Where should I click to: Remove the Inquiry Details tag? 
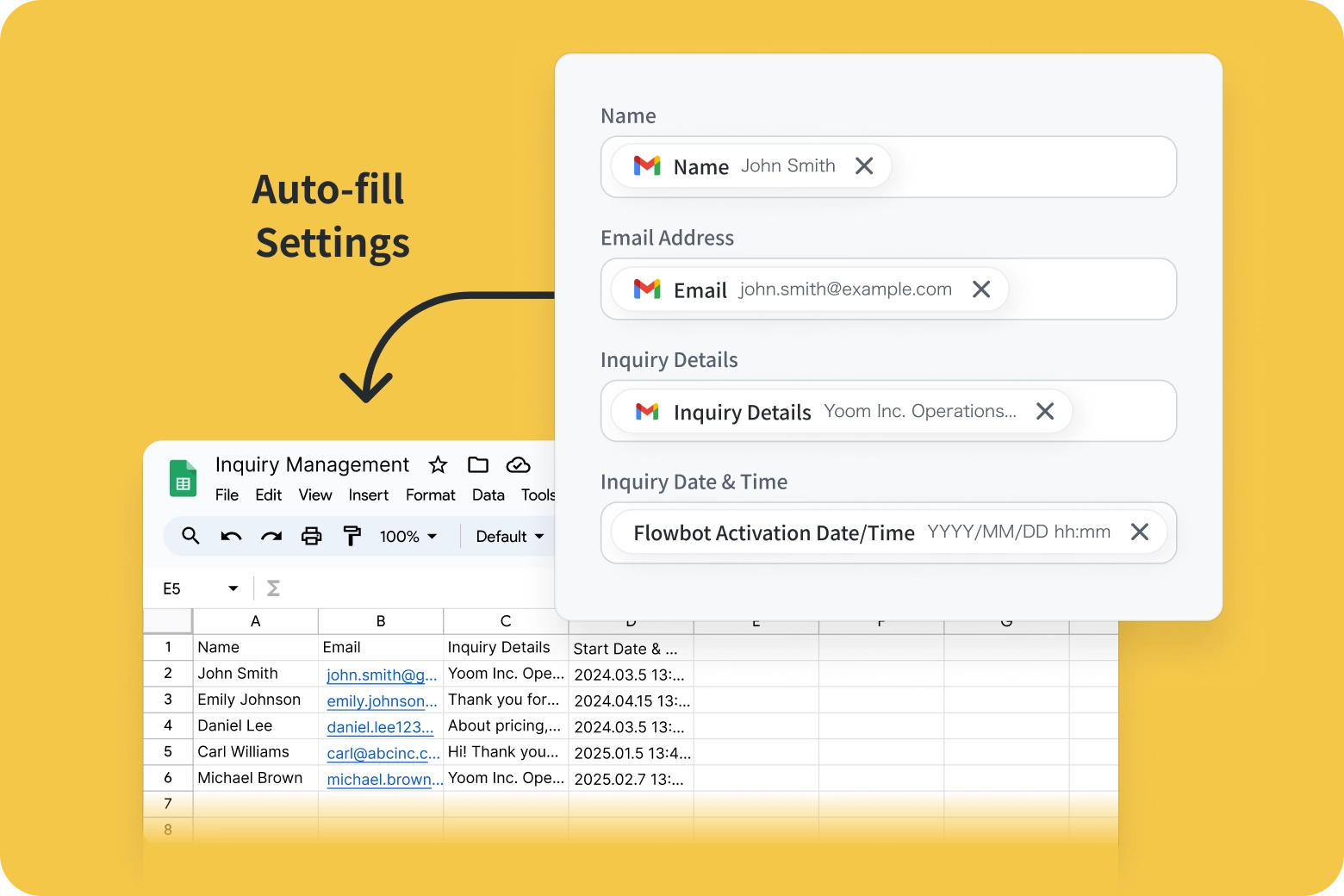[x=1045, y=412]
